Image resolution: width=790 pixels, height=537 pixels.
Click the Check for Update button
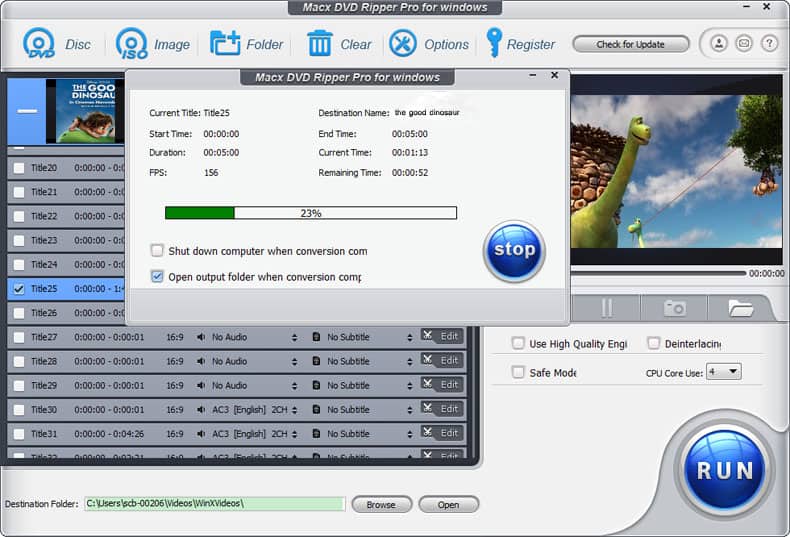(x=630, y=44)
